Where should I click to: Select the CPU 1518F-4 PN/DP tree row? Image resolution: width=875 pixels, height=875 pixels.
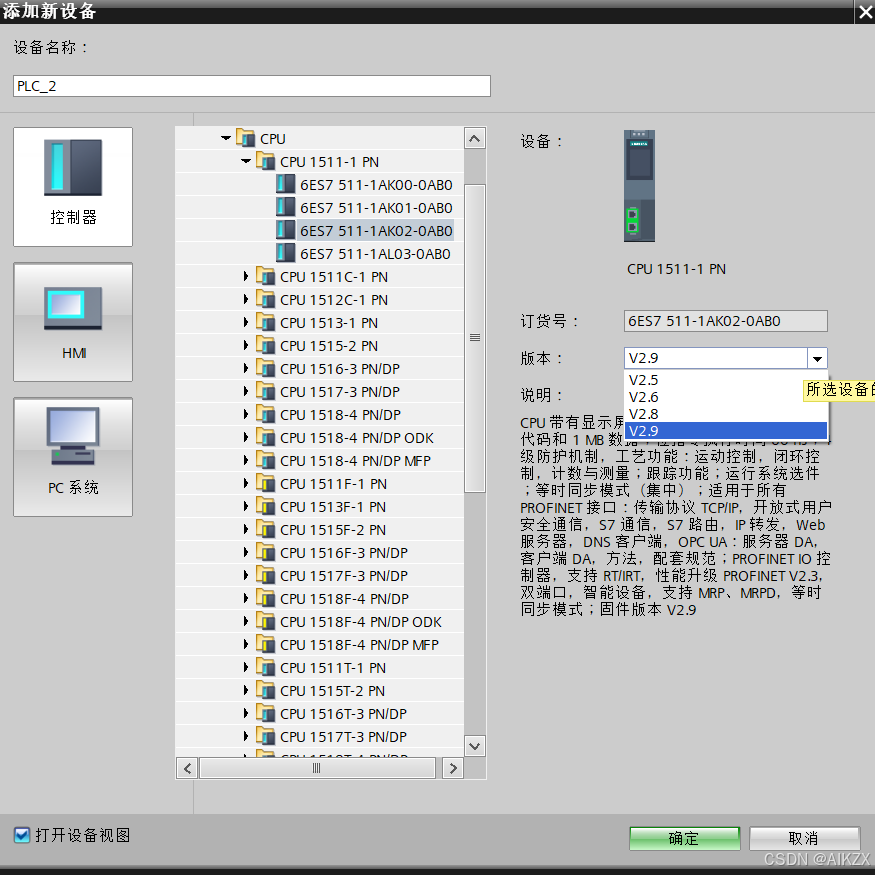tap(320, 598)
